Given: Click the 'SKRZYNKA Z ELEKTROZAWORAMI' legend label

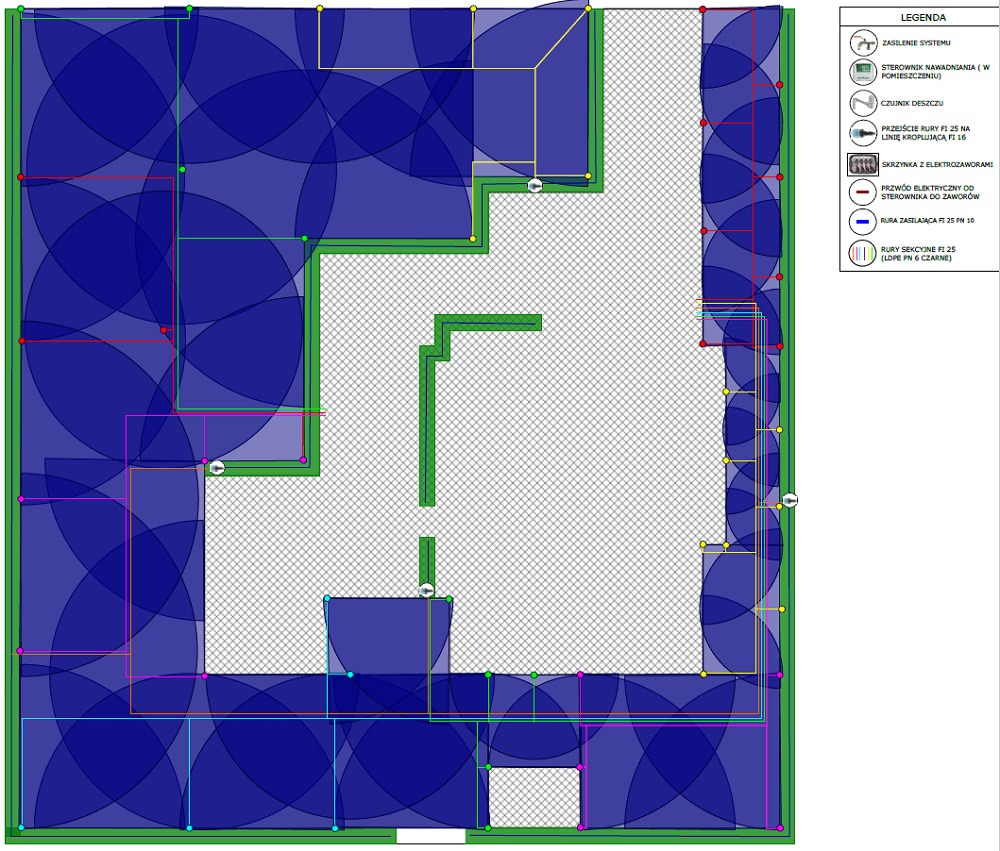Looking at the screenshot, I should tap(936, 163).
